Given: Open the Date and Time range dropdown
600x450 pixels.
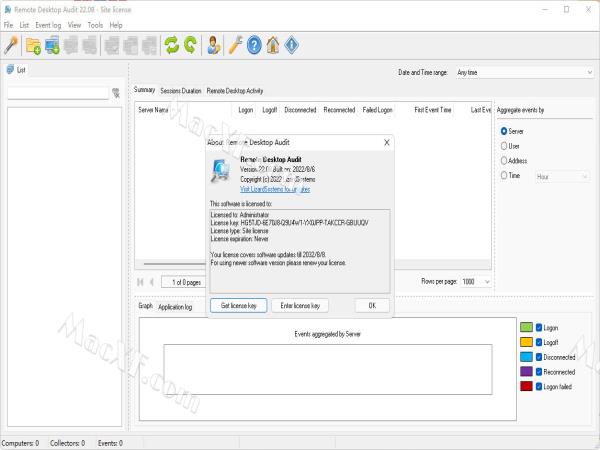Looking at the screenshot, I should [x=525, y=72].
